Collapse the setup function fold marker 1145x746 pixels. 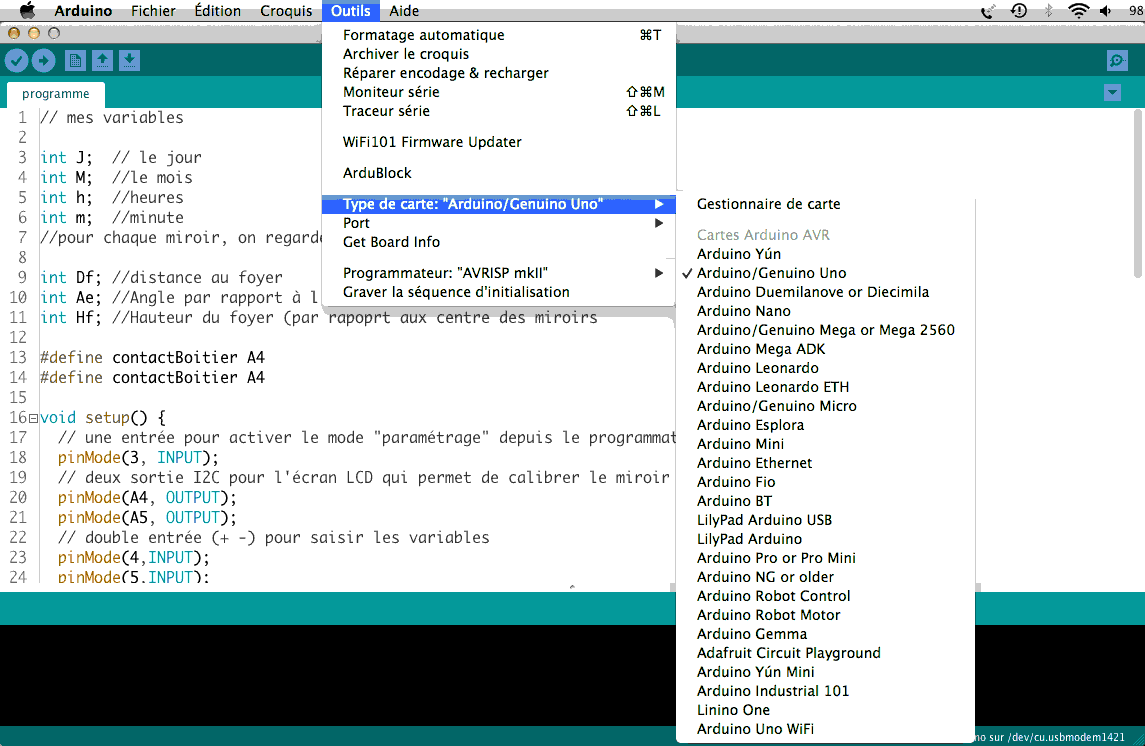click(x=33, y=418)
